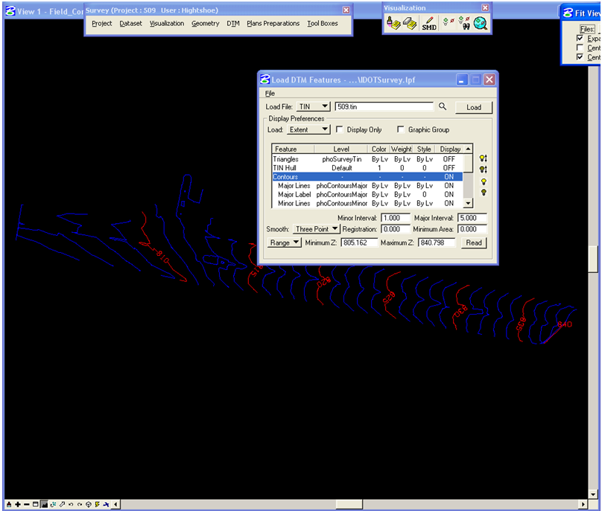Viewport: 602px width, 511px height.
Task: Click the Zoom Out minus icon
Action: click(x=26, y=504)
